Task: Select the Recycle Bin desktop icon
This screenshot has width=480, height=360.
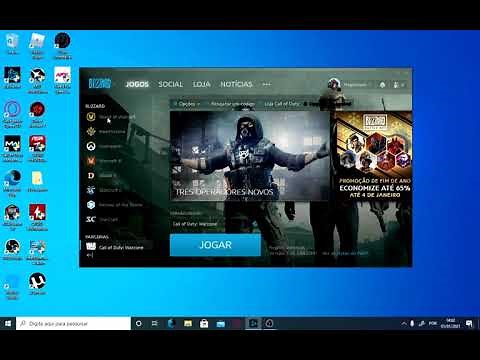Action: point(12,44)
